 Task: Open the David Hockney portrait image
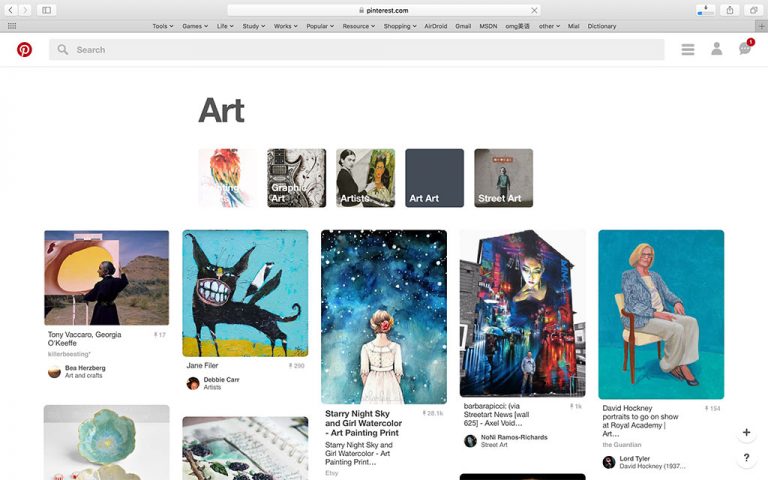[661, 314]
